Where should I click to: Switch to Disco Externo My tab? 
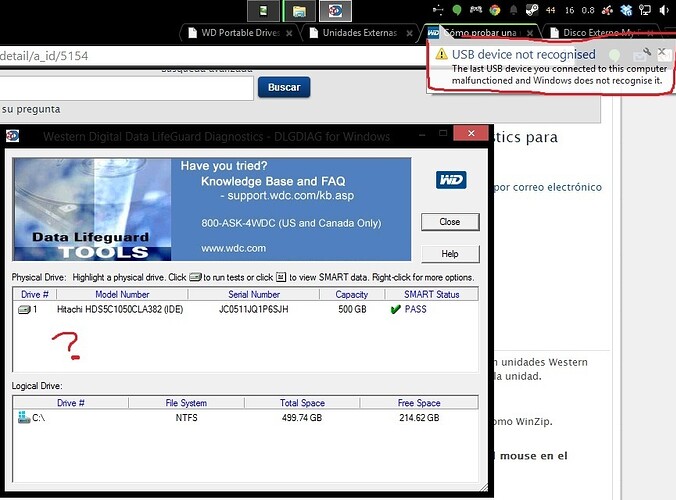pyautogui.click(x=599, y=33)
